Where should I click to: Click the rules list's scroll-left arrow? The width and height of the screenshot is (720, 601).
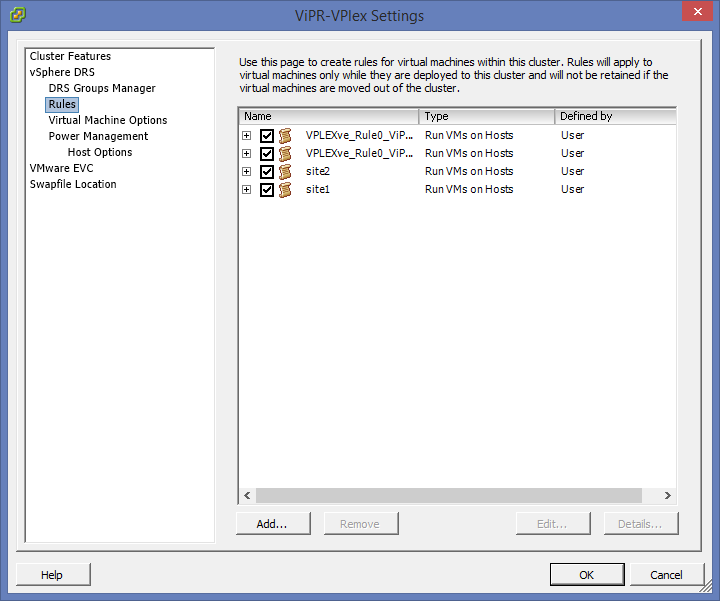coord(247,496)
